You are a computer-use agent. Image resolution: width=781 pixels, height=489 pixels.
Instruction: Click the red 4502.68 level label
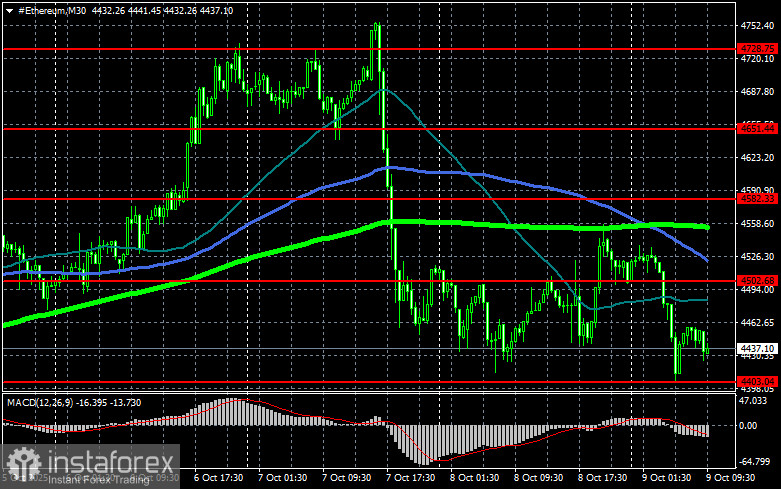(x=757, y=280)
